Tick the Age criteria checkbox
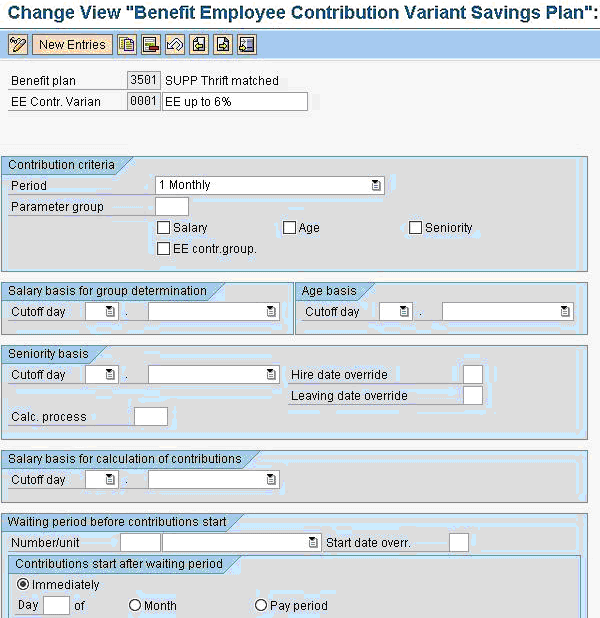The height and width of the screenshot is (618, 600). [290, 228]
